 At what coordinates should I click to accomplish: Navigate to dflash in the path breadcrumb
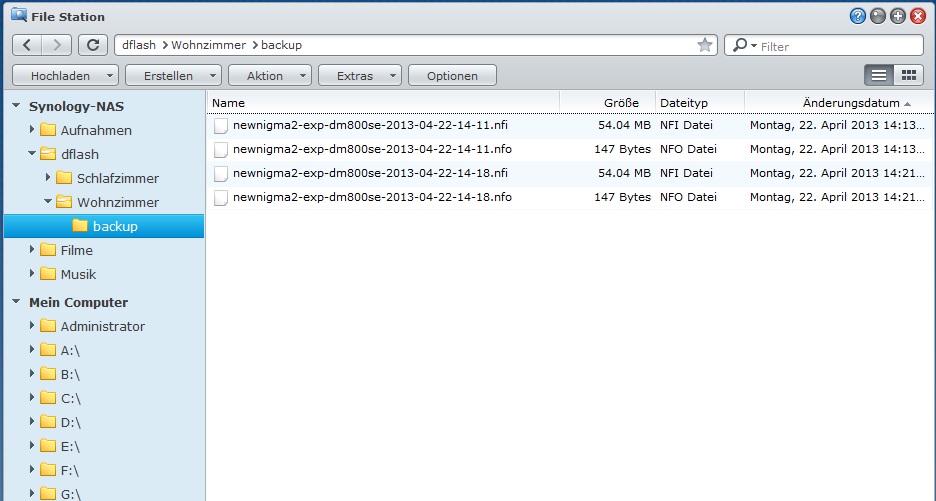(138, 45)
